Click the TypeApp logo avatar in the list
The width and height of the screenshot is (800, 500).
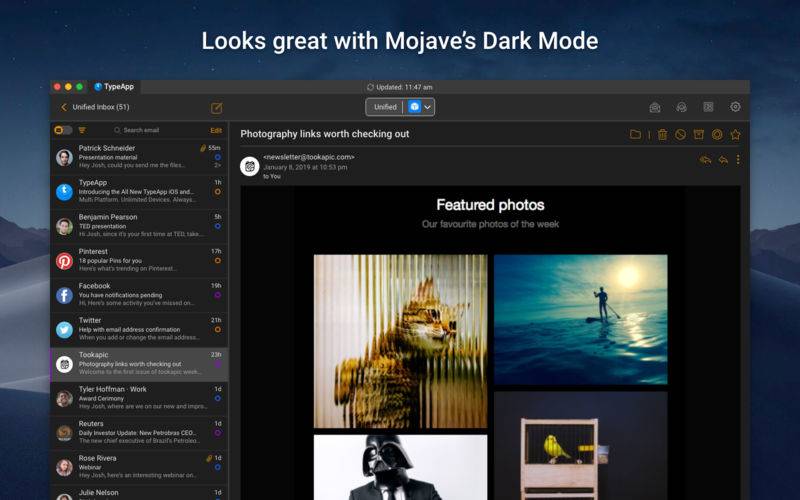[64, 192]
